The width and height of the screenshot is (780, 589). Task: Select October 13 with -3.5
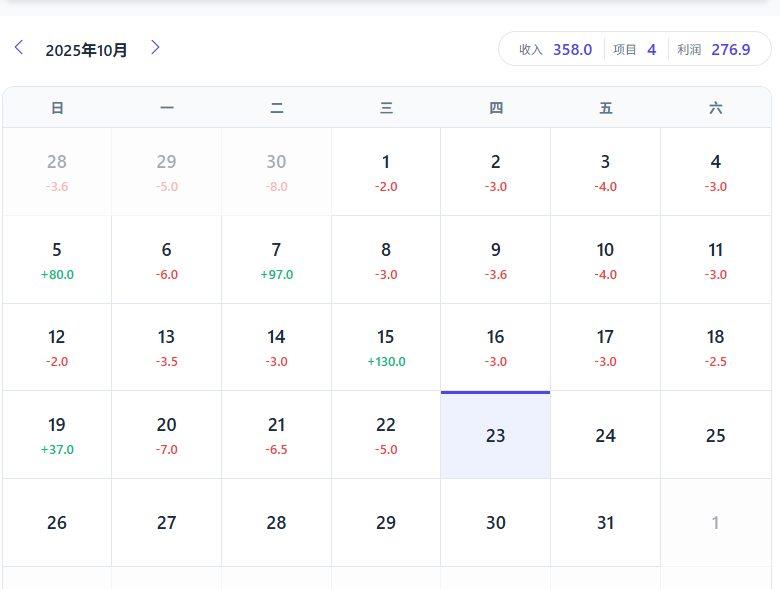167,347
